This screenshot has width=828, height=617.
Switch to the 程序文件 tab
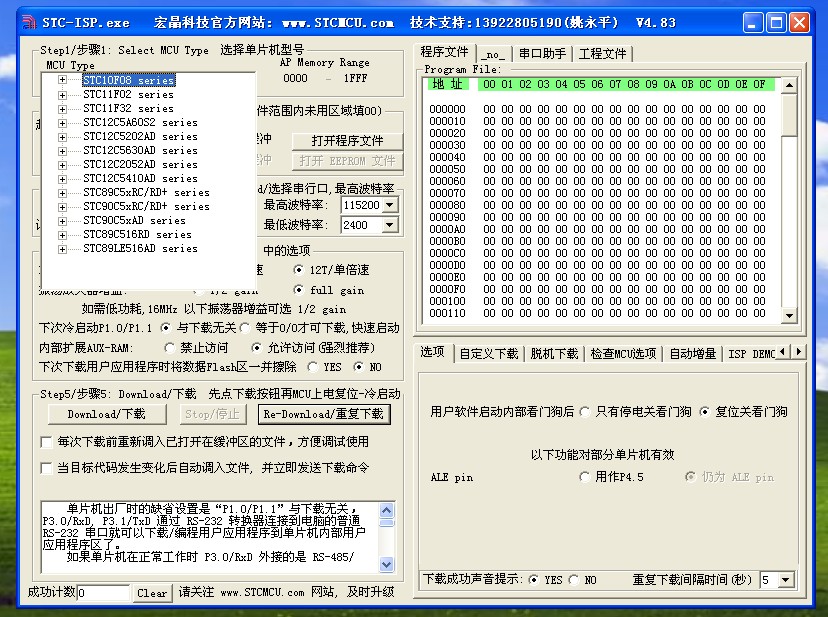click(444, 52)
